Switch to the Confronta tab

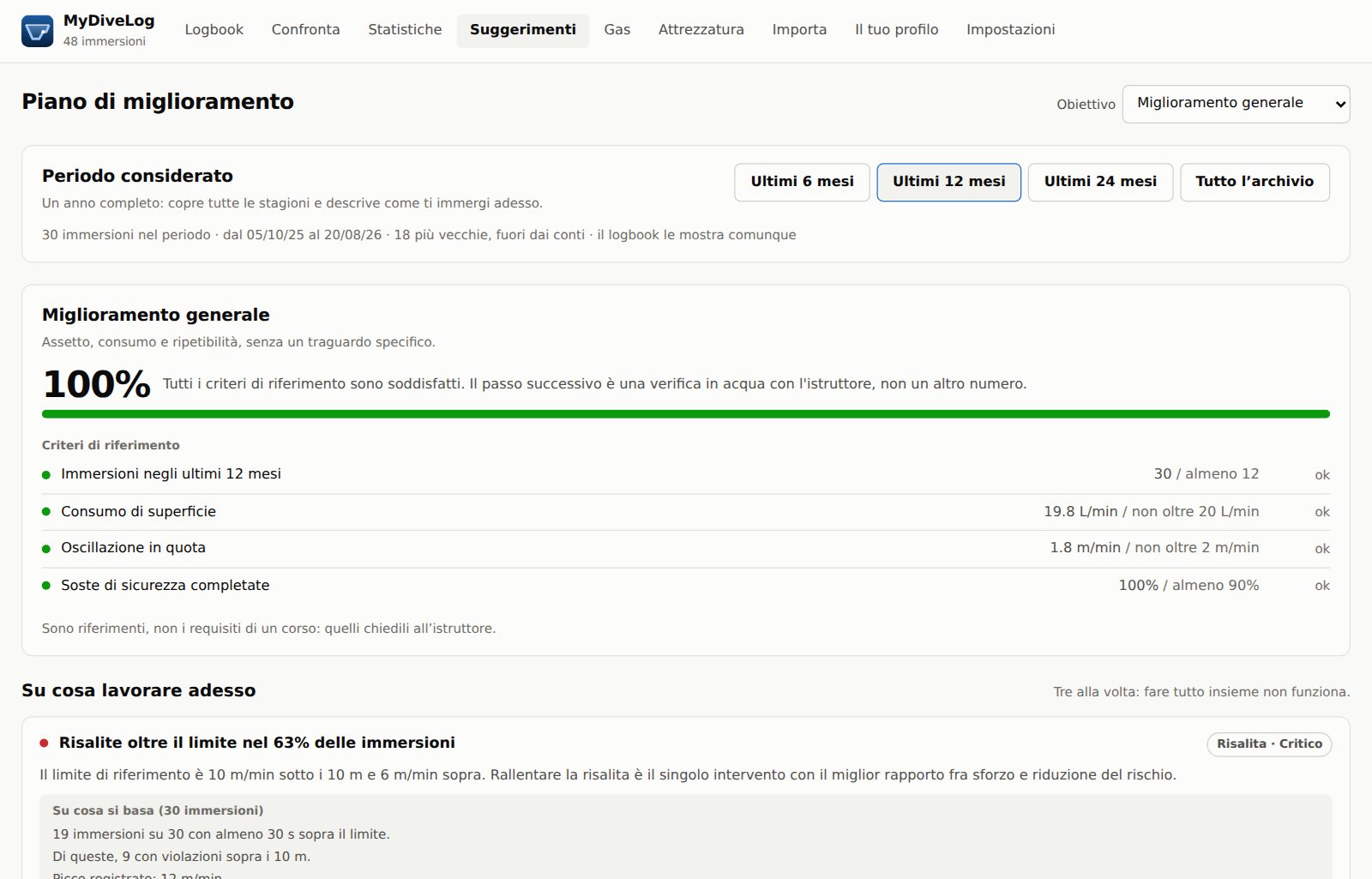pos(306,30)
